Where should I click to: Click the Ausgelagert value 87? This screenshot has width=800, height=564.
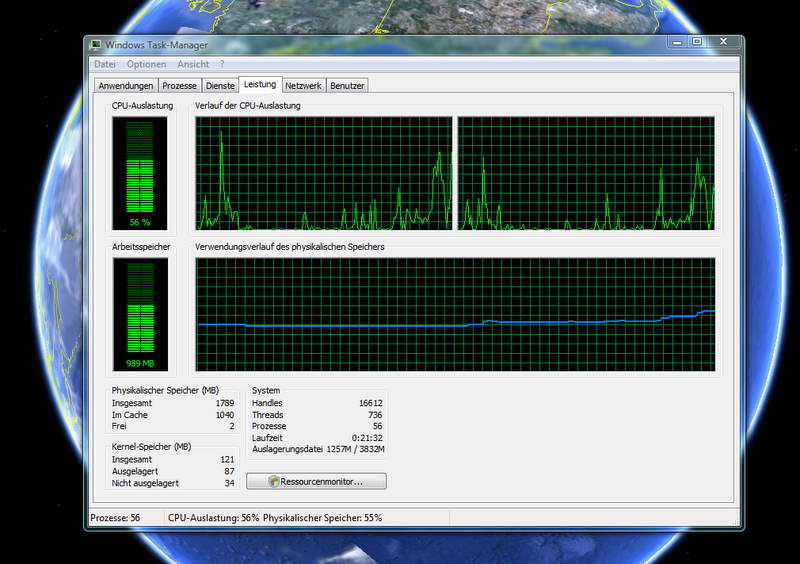coord(229,471)
